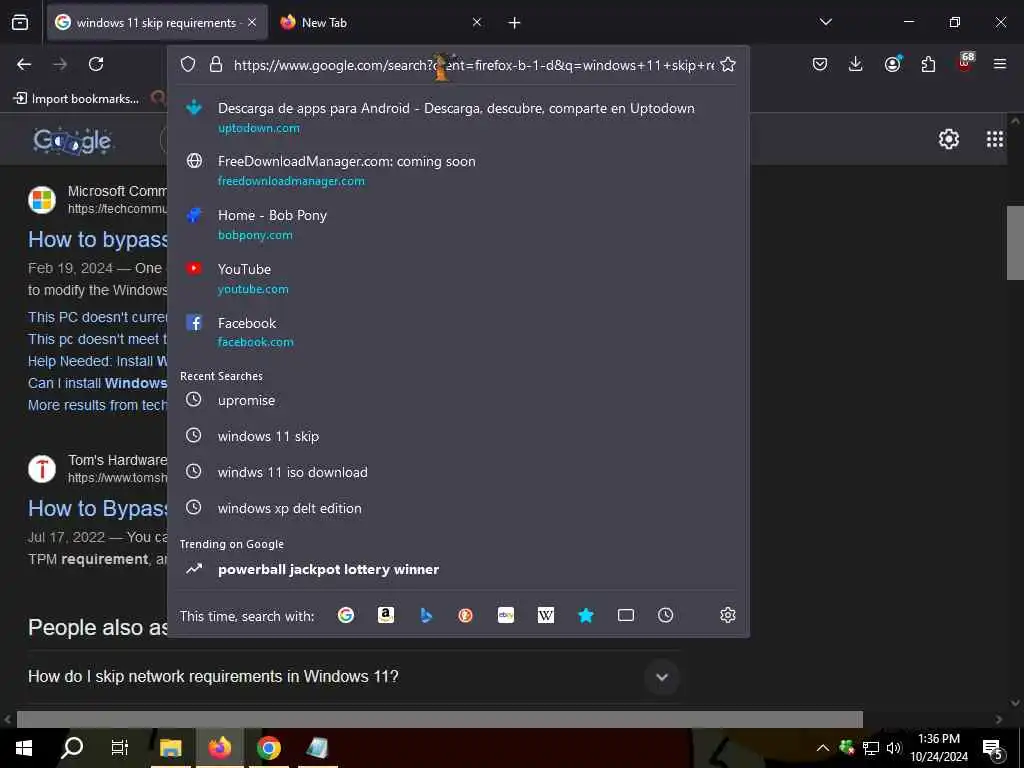Open Google apps grid

coord(995,139)
